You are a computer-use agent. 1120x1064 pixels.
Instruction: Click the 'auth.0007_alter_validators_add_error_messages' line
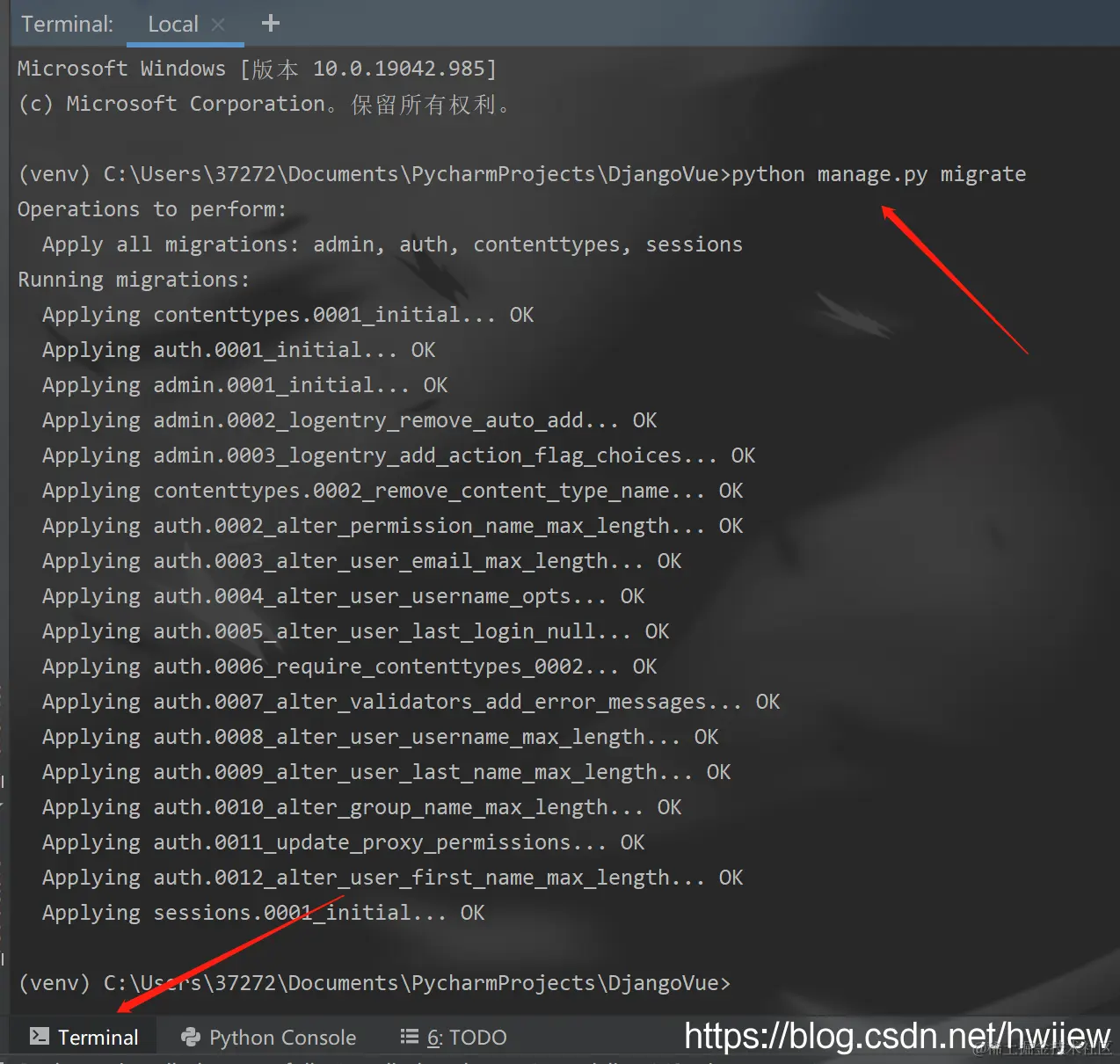pos(411,702)
